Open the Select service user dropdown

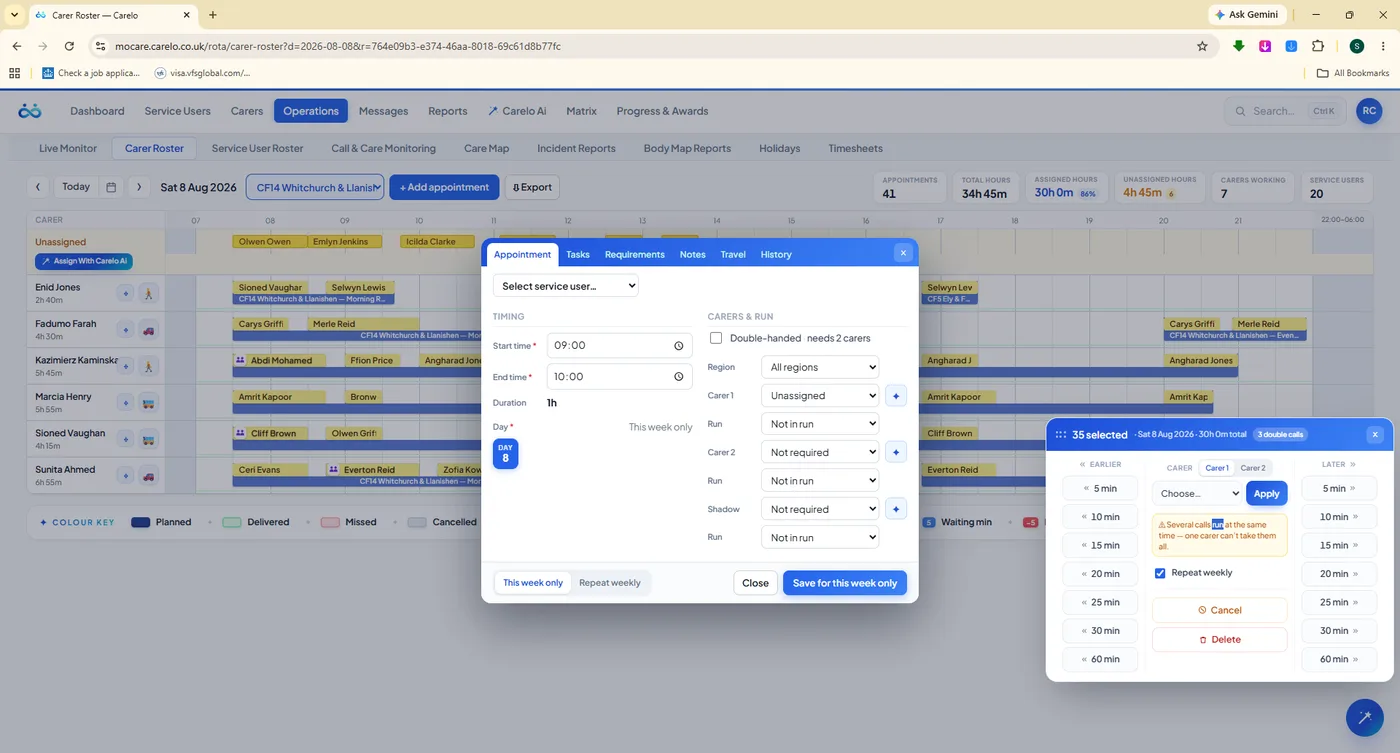pos(565,286)
